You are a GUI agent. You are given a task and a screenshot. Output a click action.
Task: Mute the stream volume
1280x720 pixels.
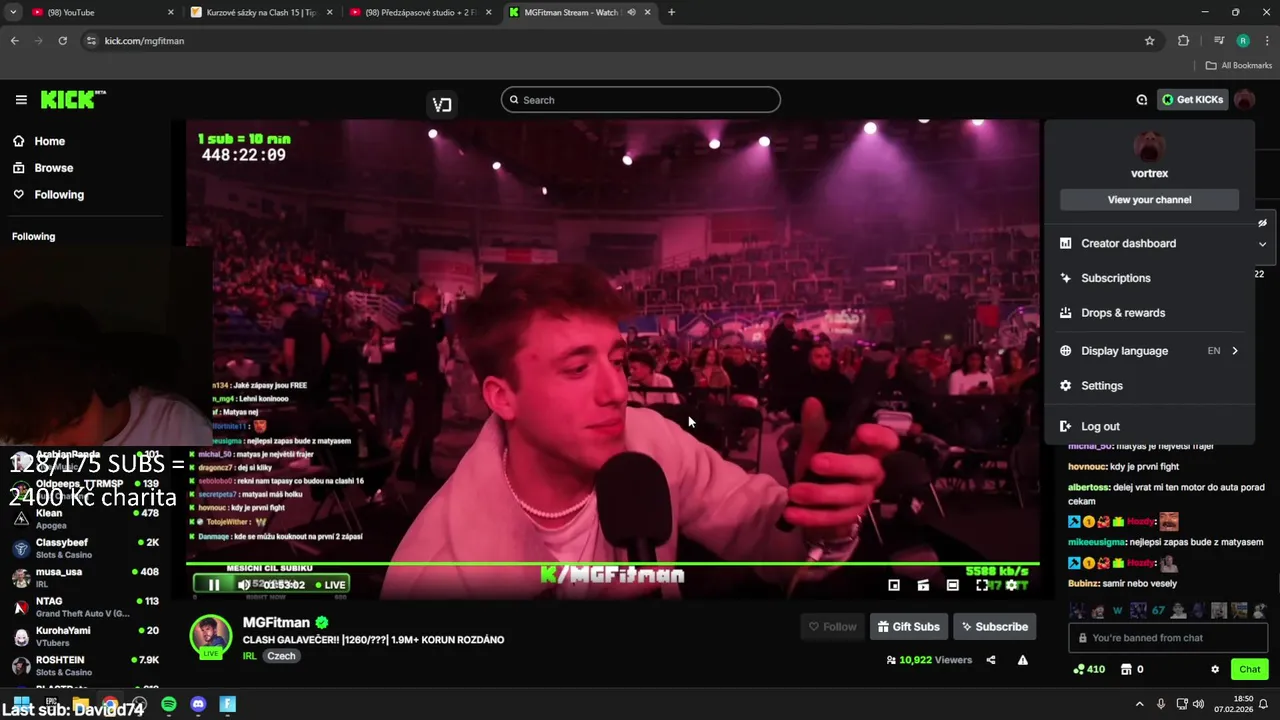tap(243, 585)
